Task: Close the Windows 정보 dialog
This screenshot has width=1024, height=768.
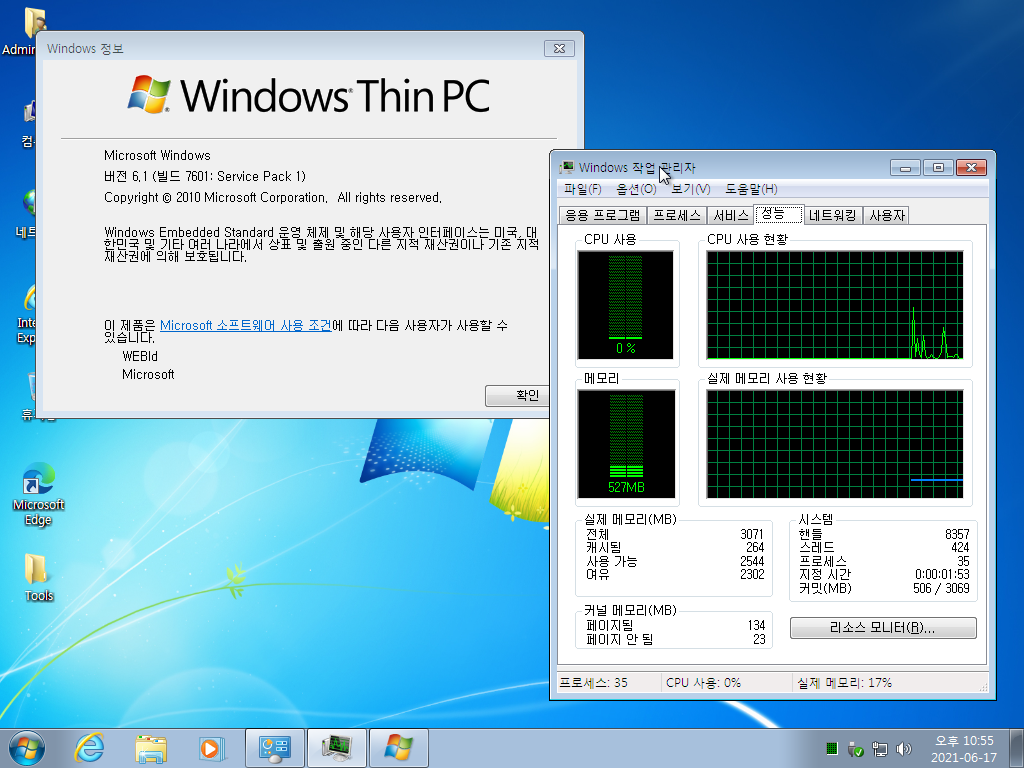Action: tap(559, 48)
